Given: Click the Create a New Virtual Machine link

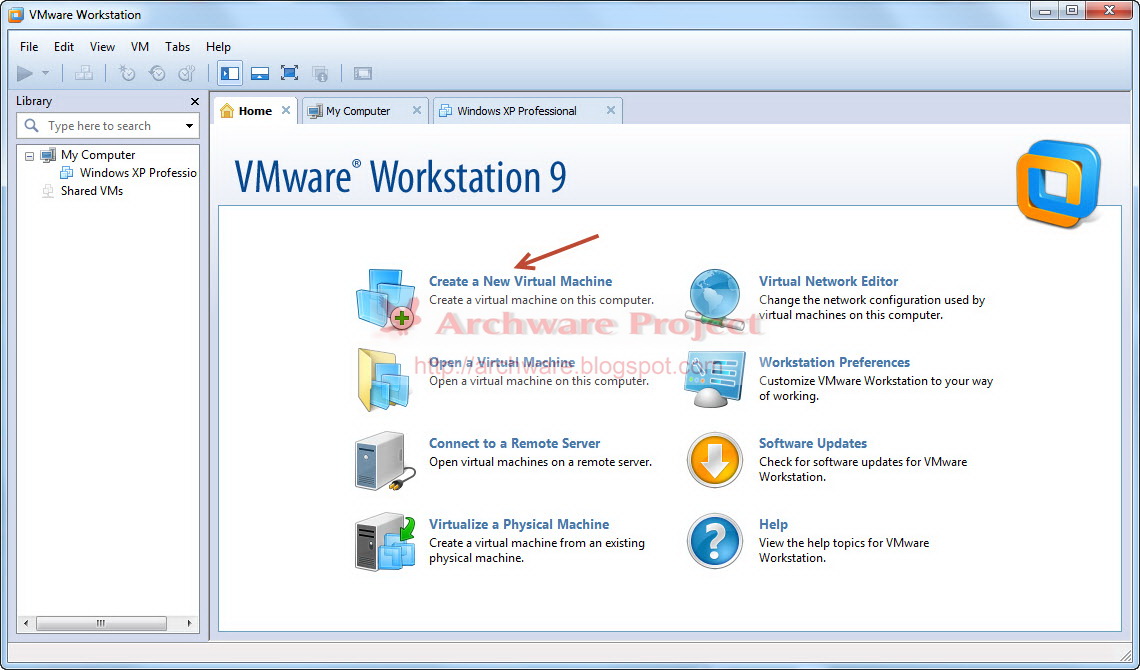Looking at the screenshot, I should click(x=521, y=281).
